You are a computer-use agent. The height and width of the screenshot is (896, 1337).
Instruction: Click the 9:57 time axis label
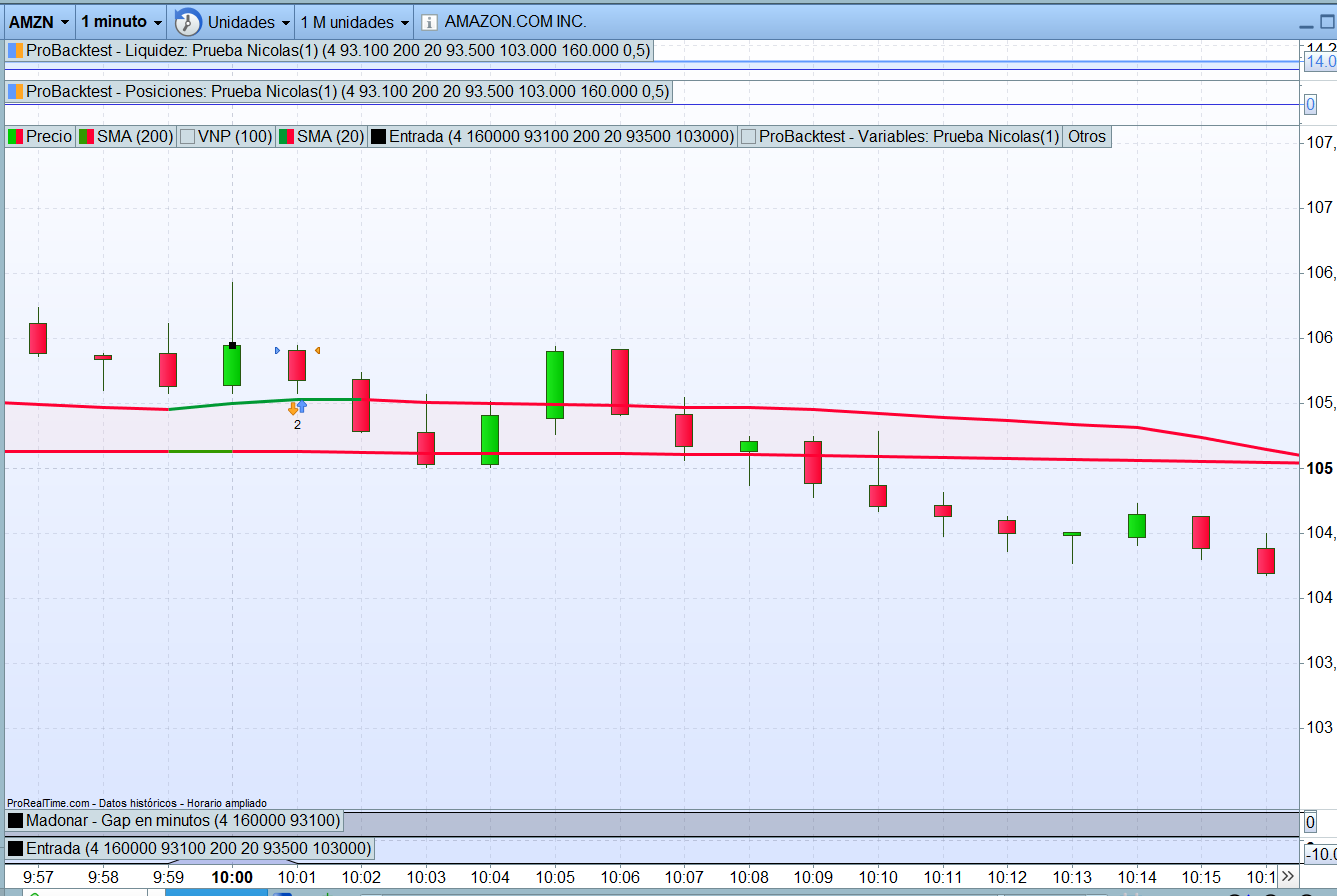tap(39, 877)
